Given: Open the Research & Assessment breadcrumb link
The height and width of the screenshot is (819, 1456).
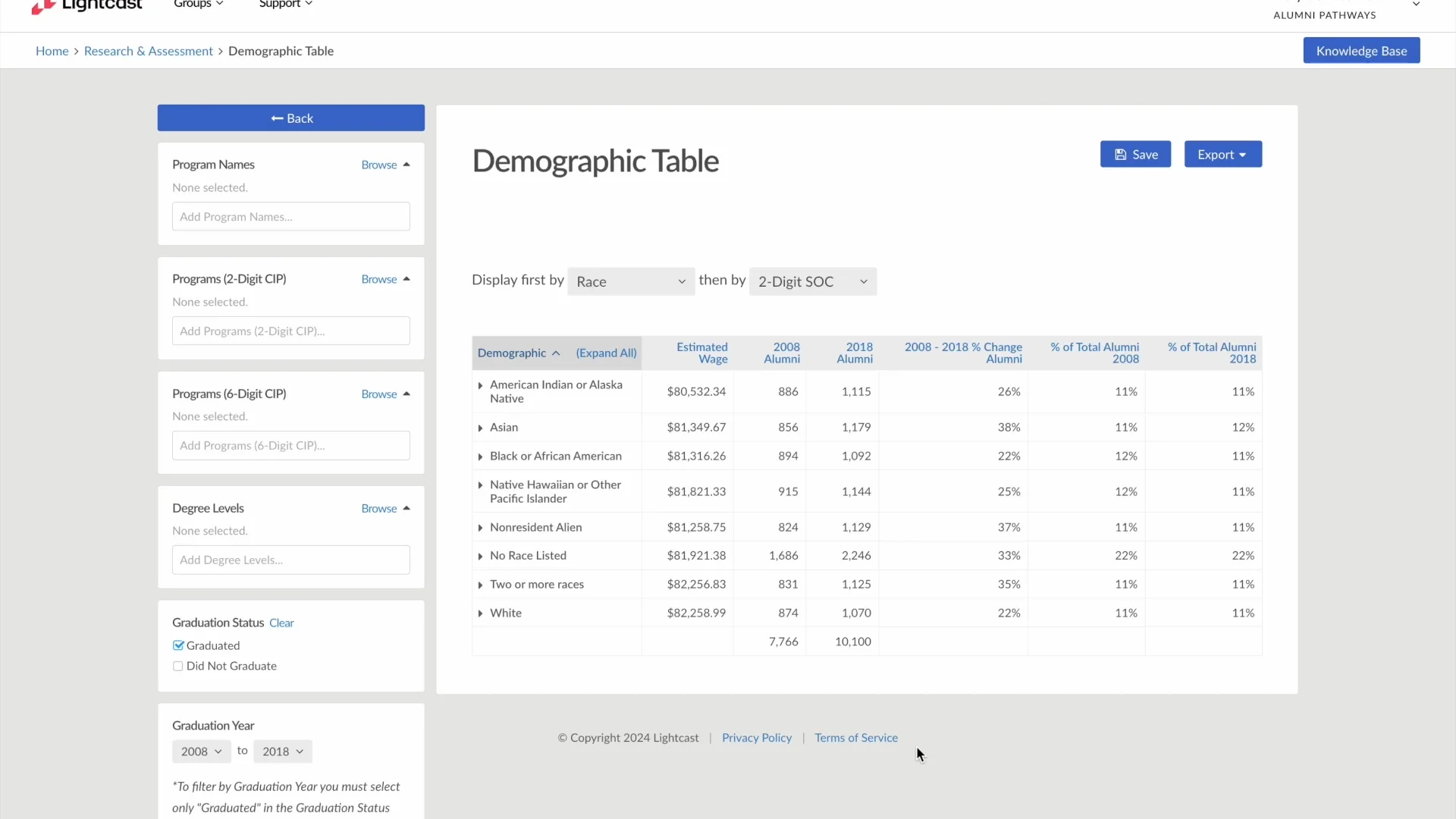Looking at the screenshot, I should click(x=148, y=51).
